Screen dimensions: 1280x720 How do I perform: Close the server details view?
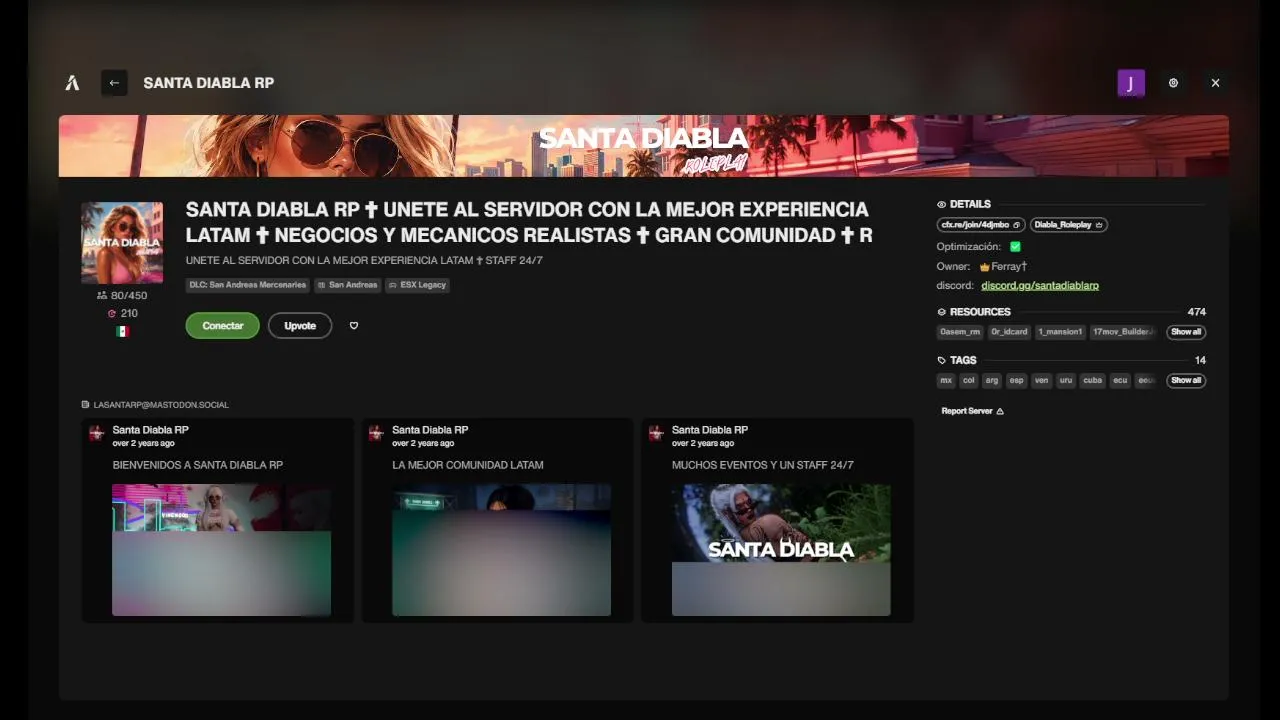click(1215, 83)
